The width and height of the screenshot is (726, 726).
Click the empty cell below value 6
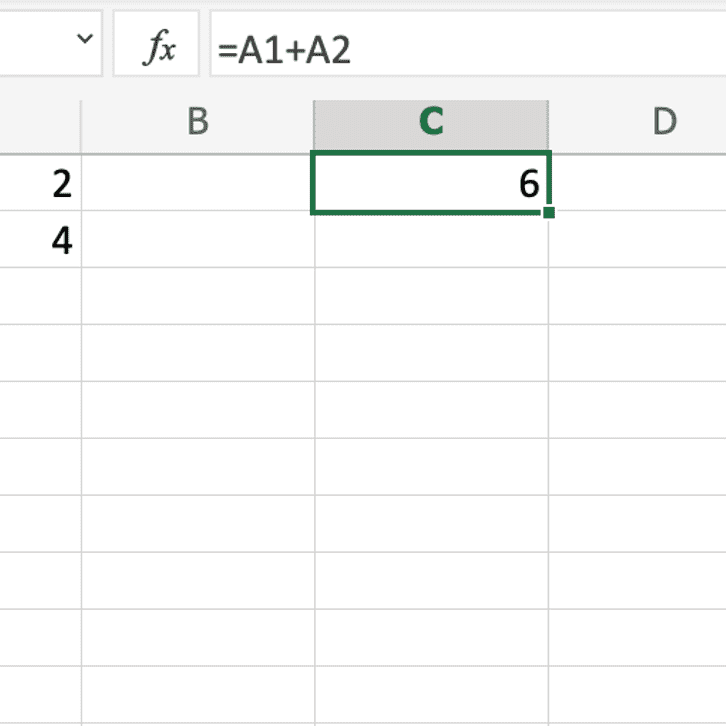point(432,239)
